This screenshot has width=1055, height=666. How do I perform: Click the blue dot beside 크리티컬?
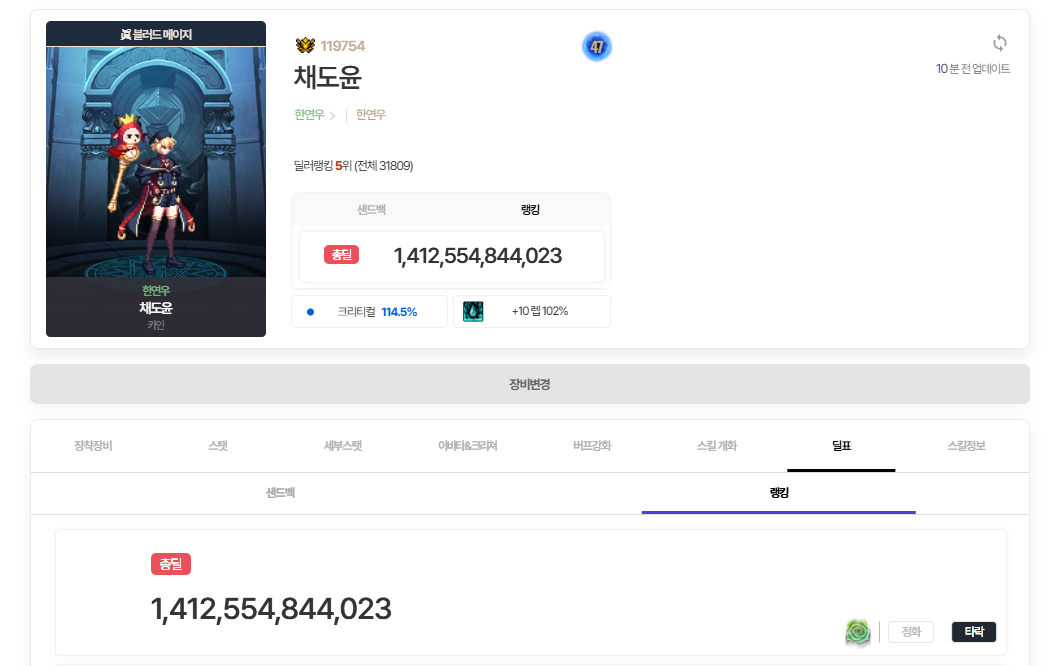coord(310,312)
